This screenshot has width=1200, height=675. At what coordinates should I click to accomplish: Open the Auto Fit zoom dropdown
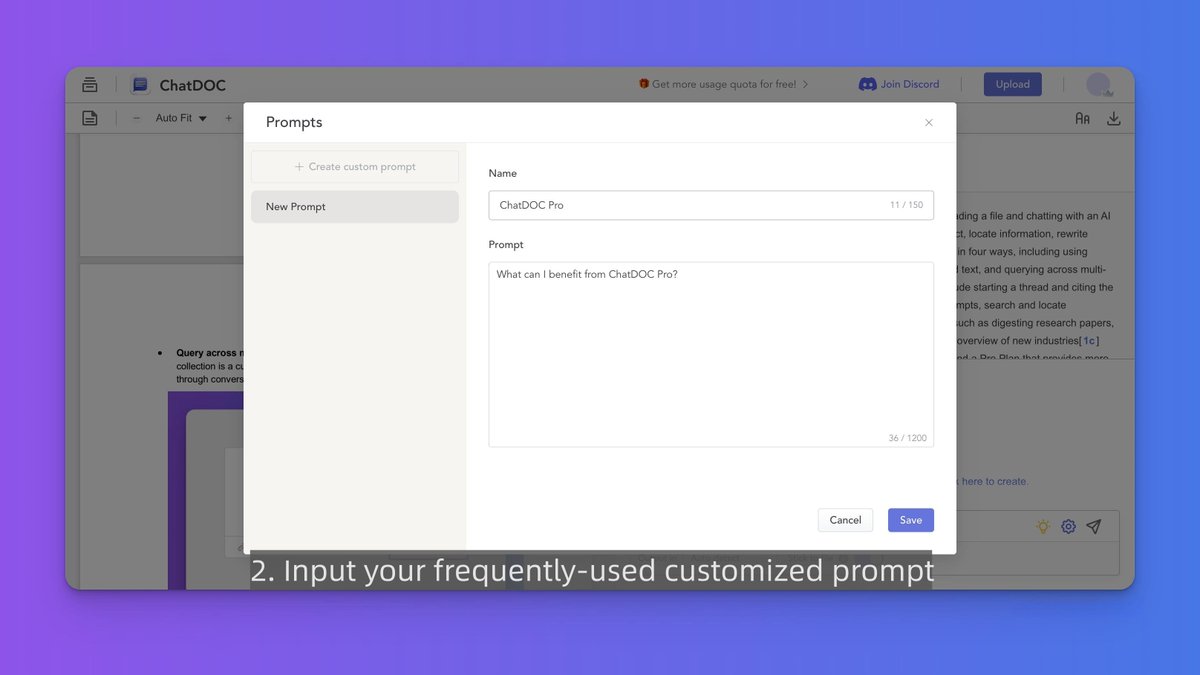[181, 118]
